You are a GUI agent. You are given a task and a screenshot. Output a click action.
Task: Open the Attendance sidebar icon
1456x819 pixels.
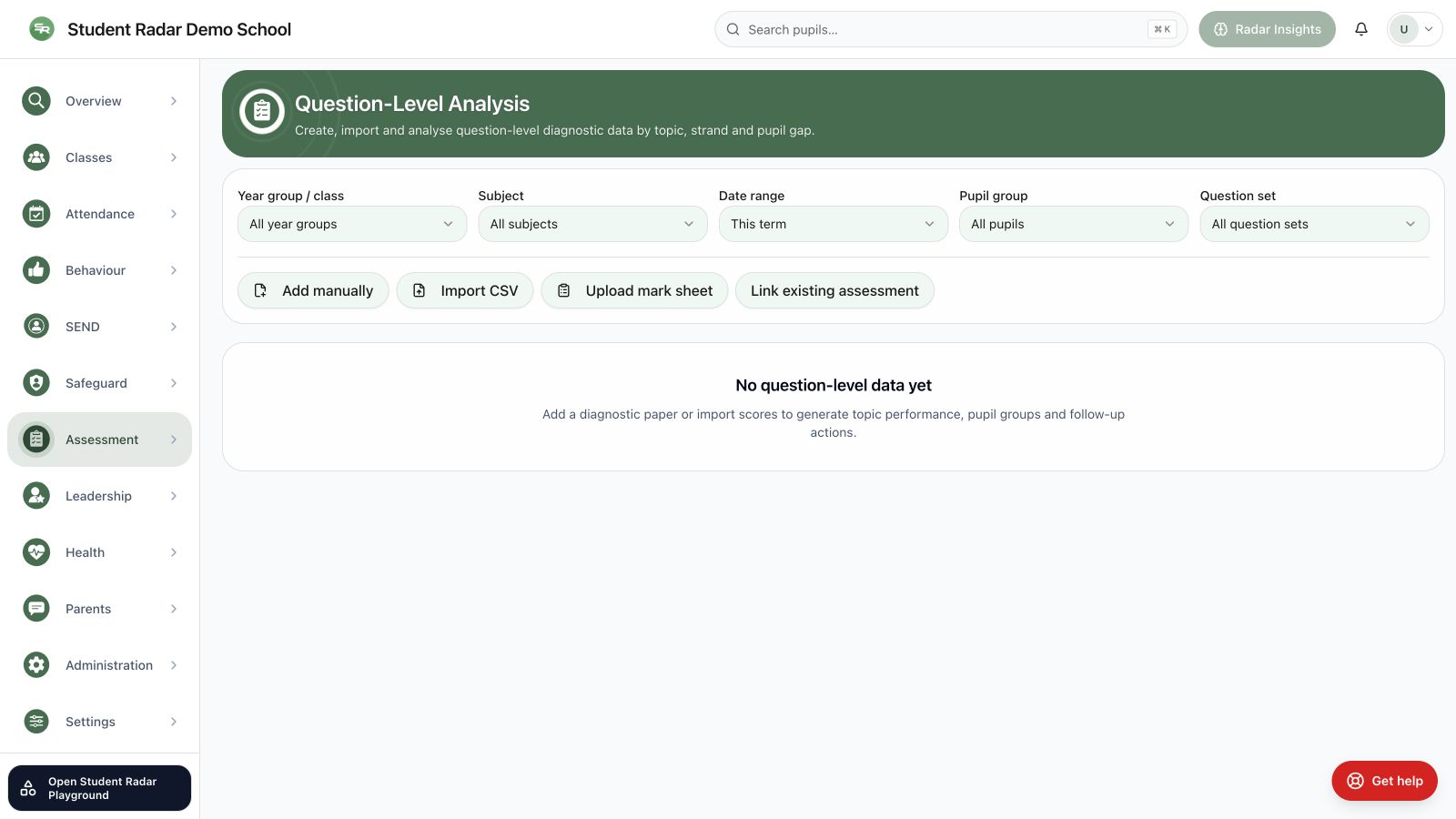point(36,214)
